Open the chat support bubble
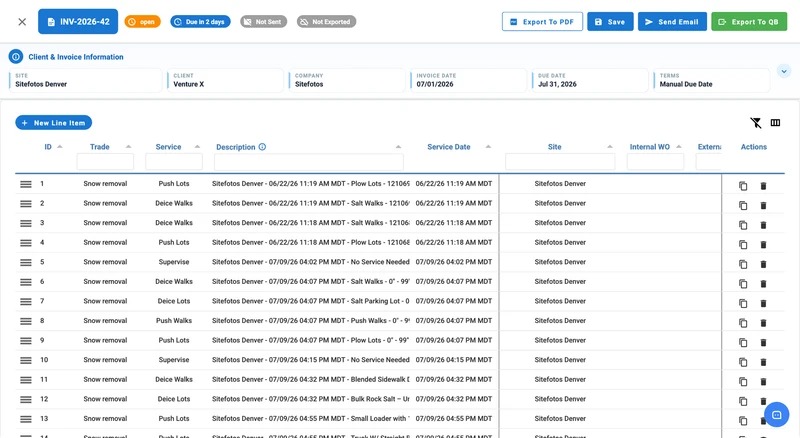The height and width of the screenshot is (438, 800). 777,415
